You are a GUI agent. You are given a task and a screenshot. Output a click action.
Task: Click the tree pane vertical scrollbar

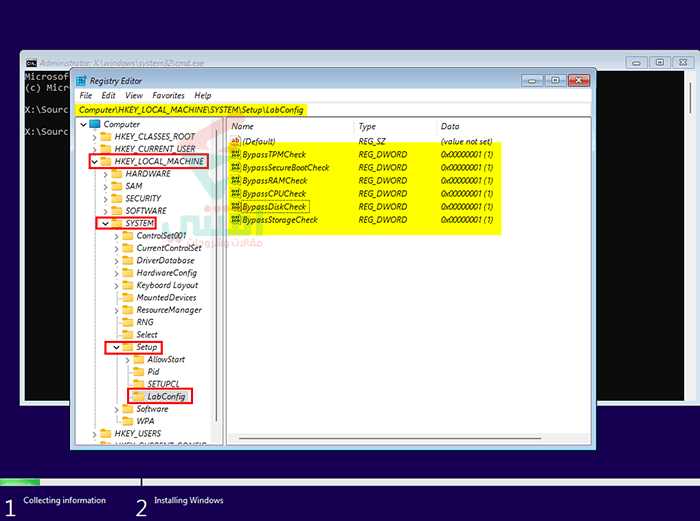click(x=217, y=275)
